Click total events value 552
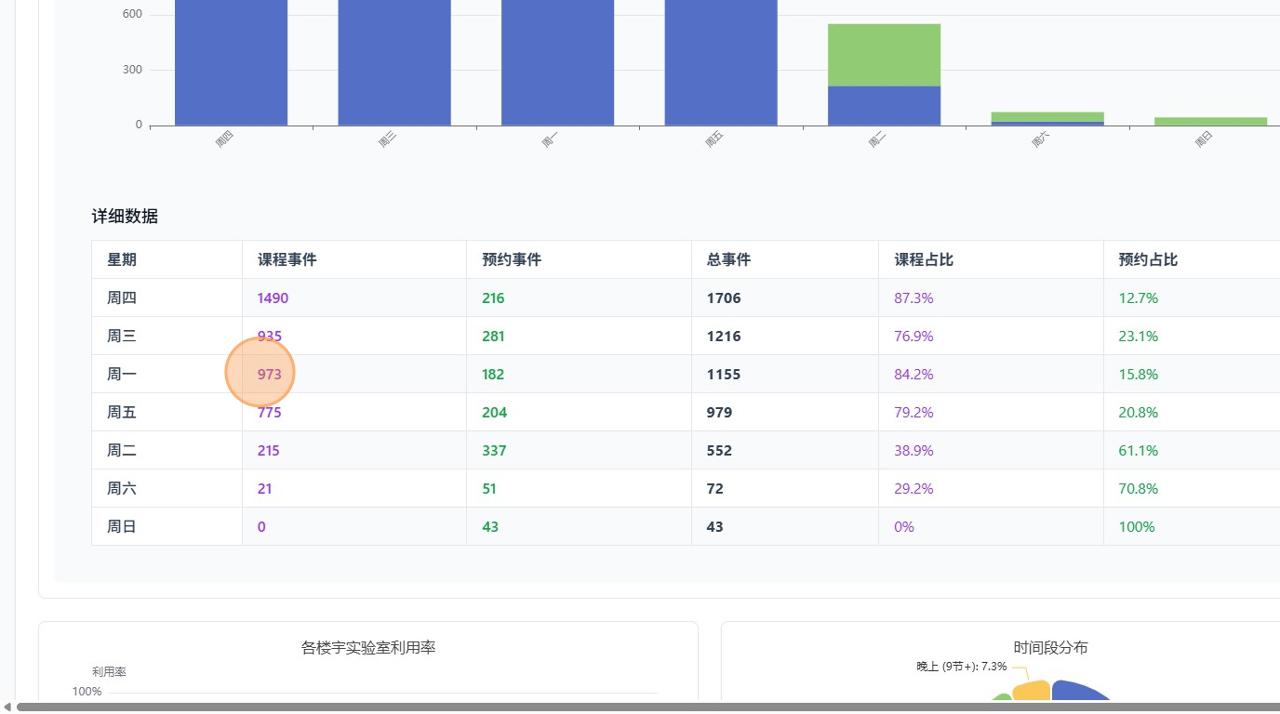Viewport: 1280px width, 714px height. 719,450
